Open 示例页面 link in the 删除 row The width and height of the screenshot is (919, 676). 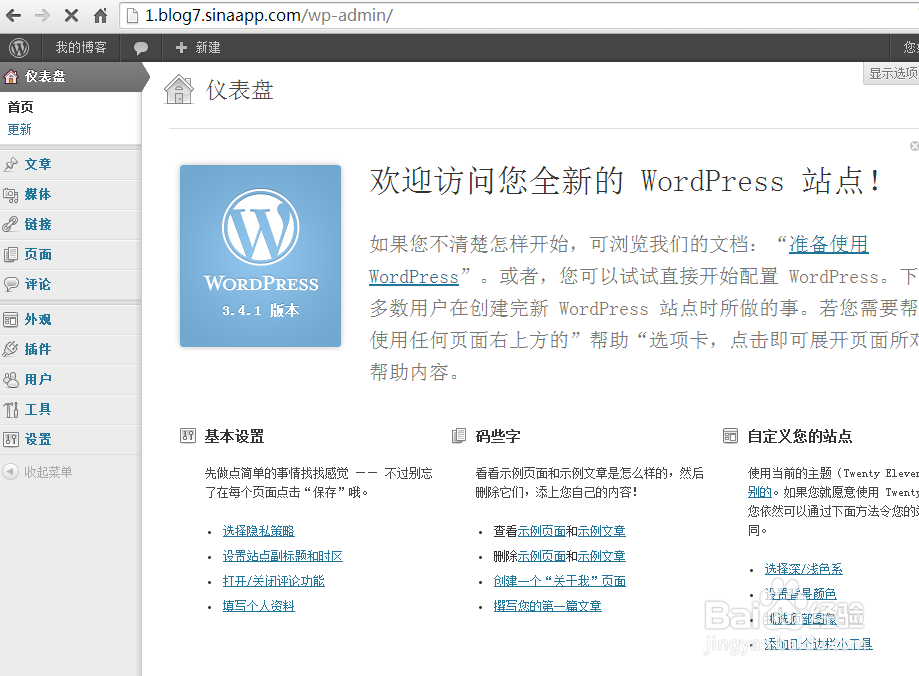(542, 556)
